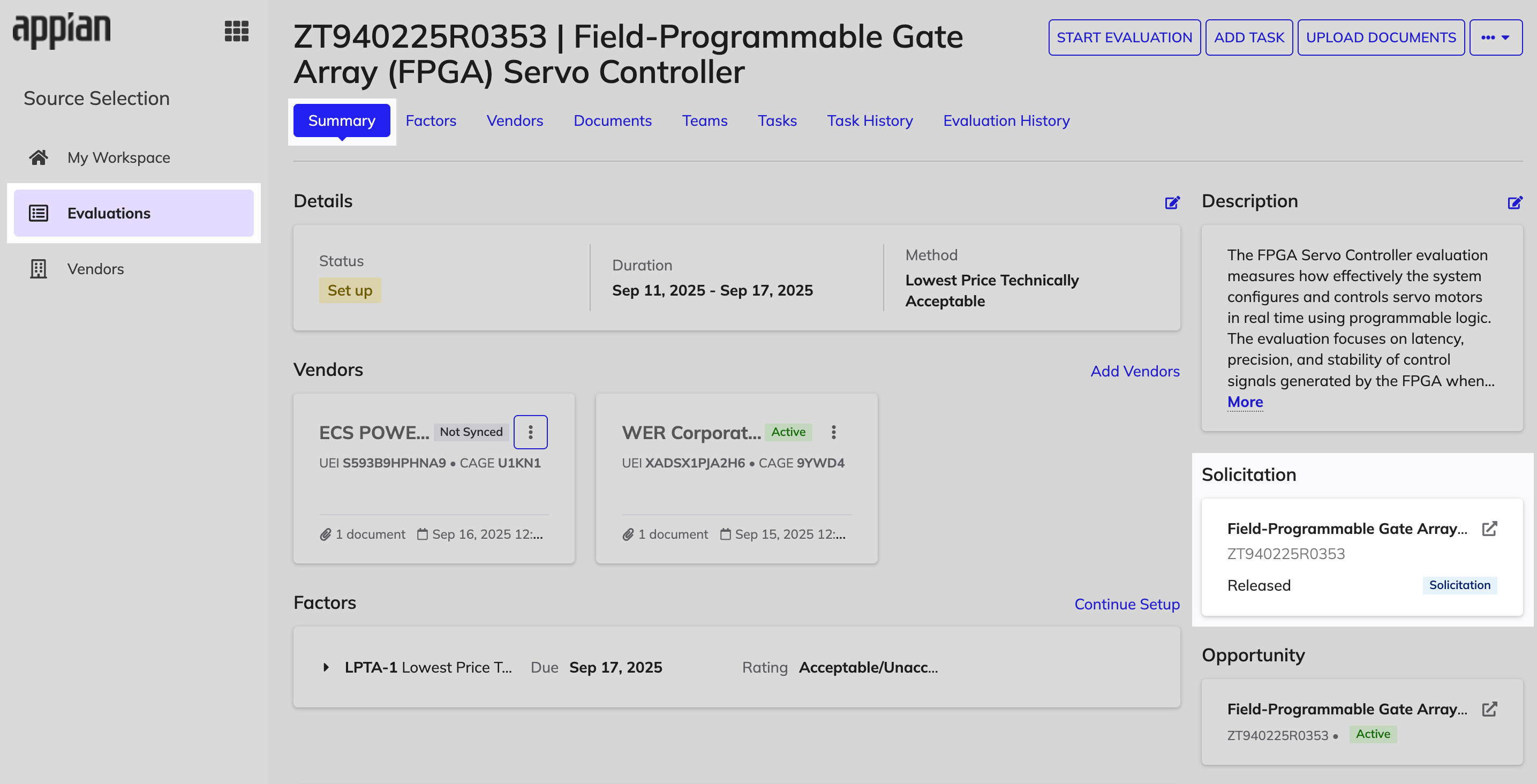Click the ECS POWE... vendor name
This screenshot has width=1537, height=784.
374,433
